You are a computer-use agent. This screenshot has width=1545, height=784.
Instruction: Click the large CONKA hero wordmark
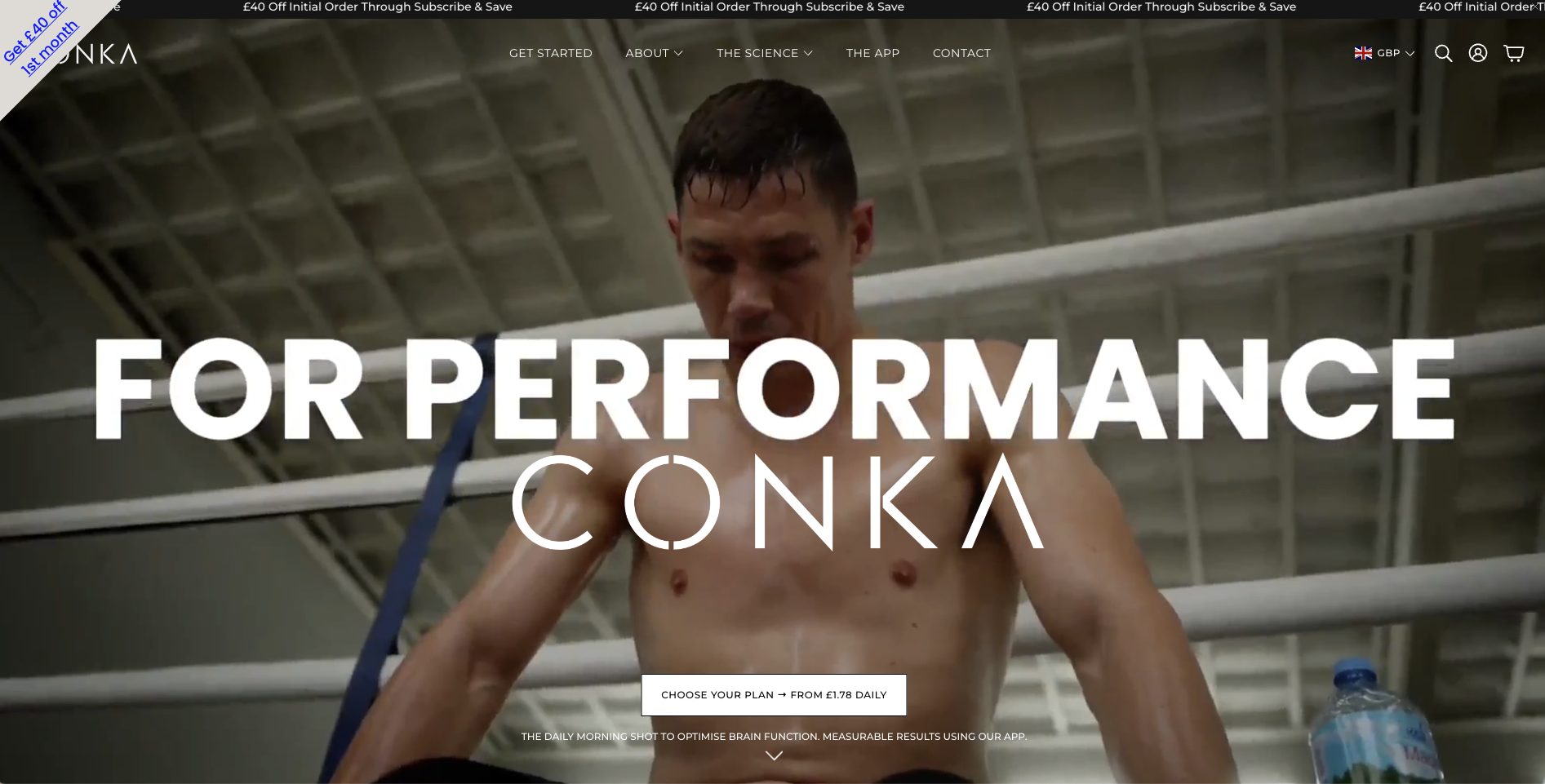point(778,503)
